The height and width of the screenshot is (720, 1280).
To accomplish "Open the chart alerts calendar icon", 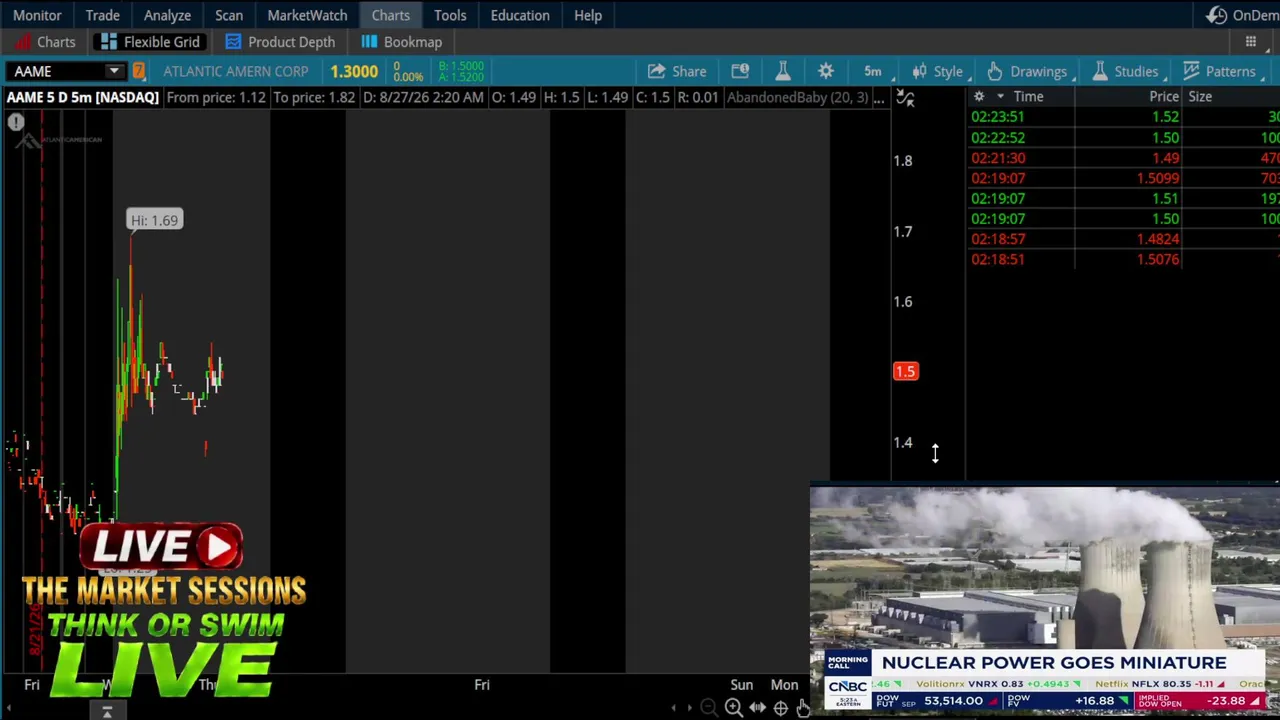I will [740, 71].
